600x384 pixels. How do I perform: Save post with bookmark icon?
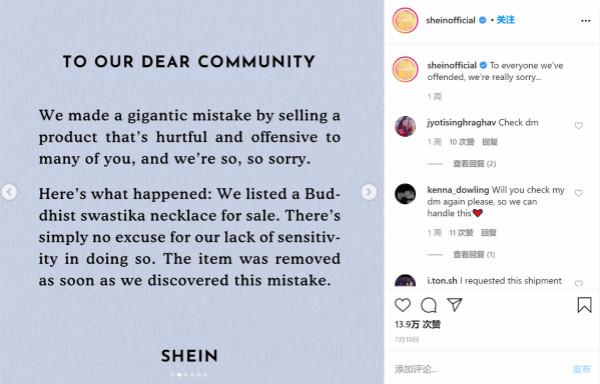pyautogui.click(x=584, y=305)
